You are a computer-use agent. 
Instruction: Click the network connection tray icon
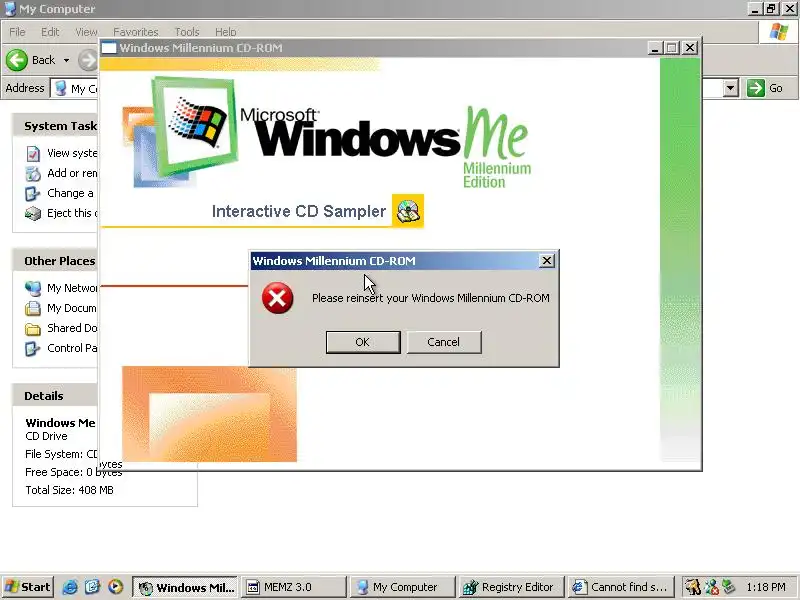[729, 587]
